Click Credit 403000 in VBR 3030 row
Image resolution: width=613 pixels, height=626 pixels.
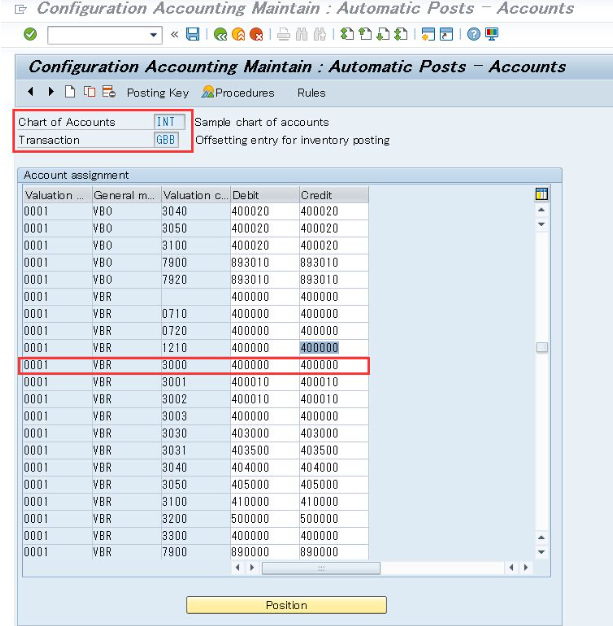pyautogui.click(x=334, y=433)
